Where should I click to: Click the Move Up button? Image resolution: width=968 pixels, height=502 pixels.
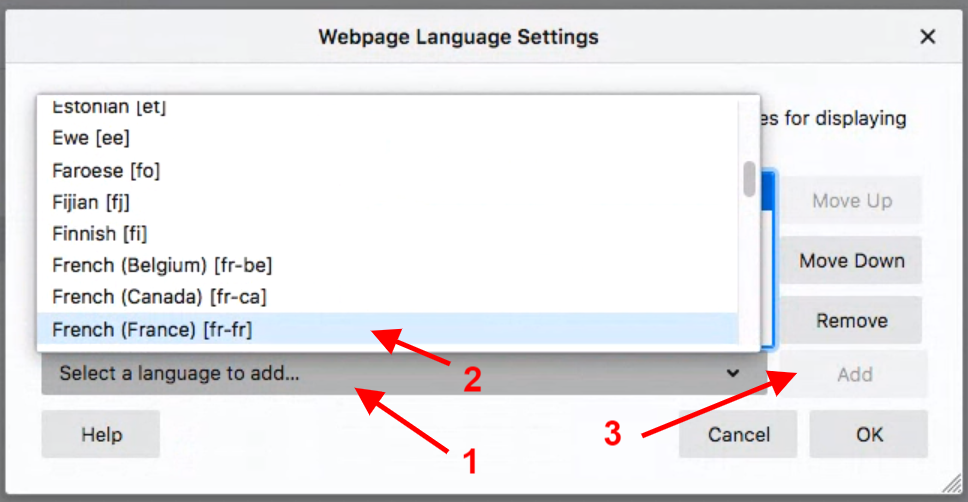click(851, 201)
